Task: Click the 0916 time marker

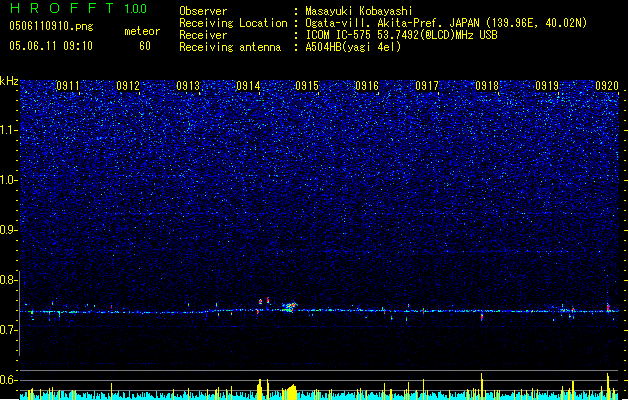Action: tap(367, 86)
